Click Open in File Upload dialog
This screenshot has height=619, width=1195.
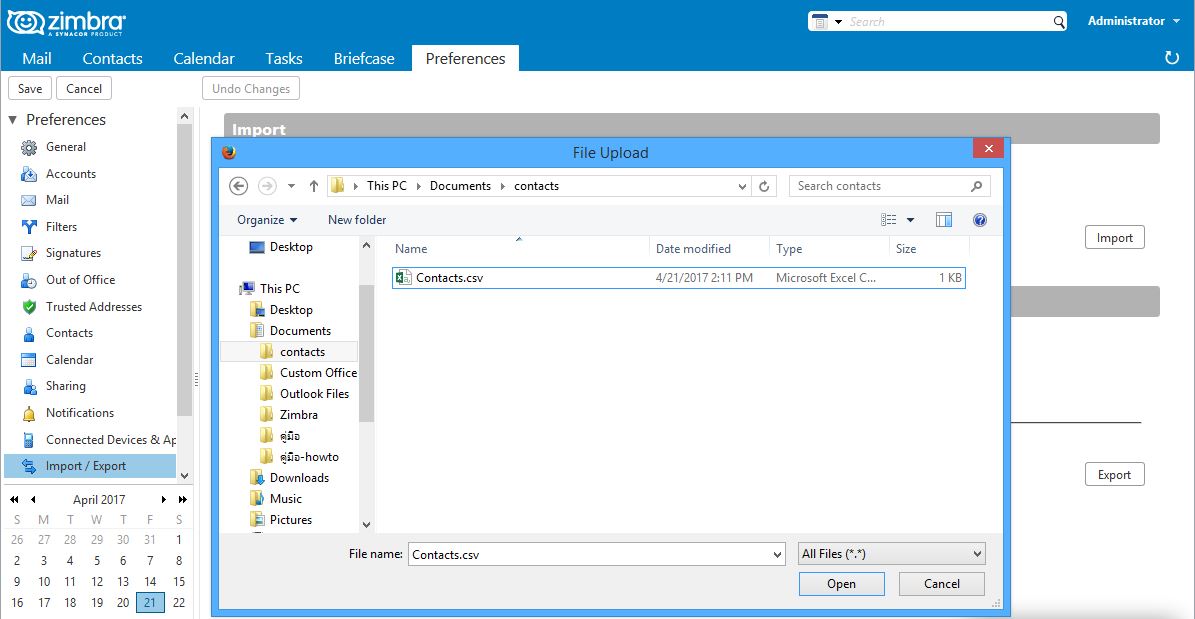coord(841,584)
